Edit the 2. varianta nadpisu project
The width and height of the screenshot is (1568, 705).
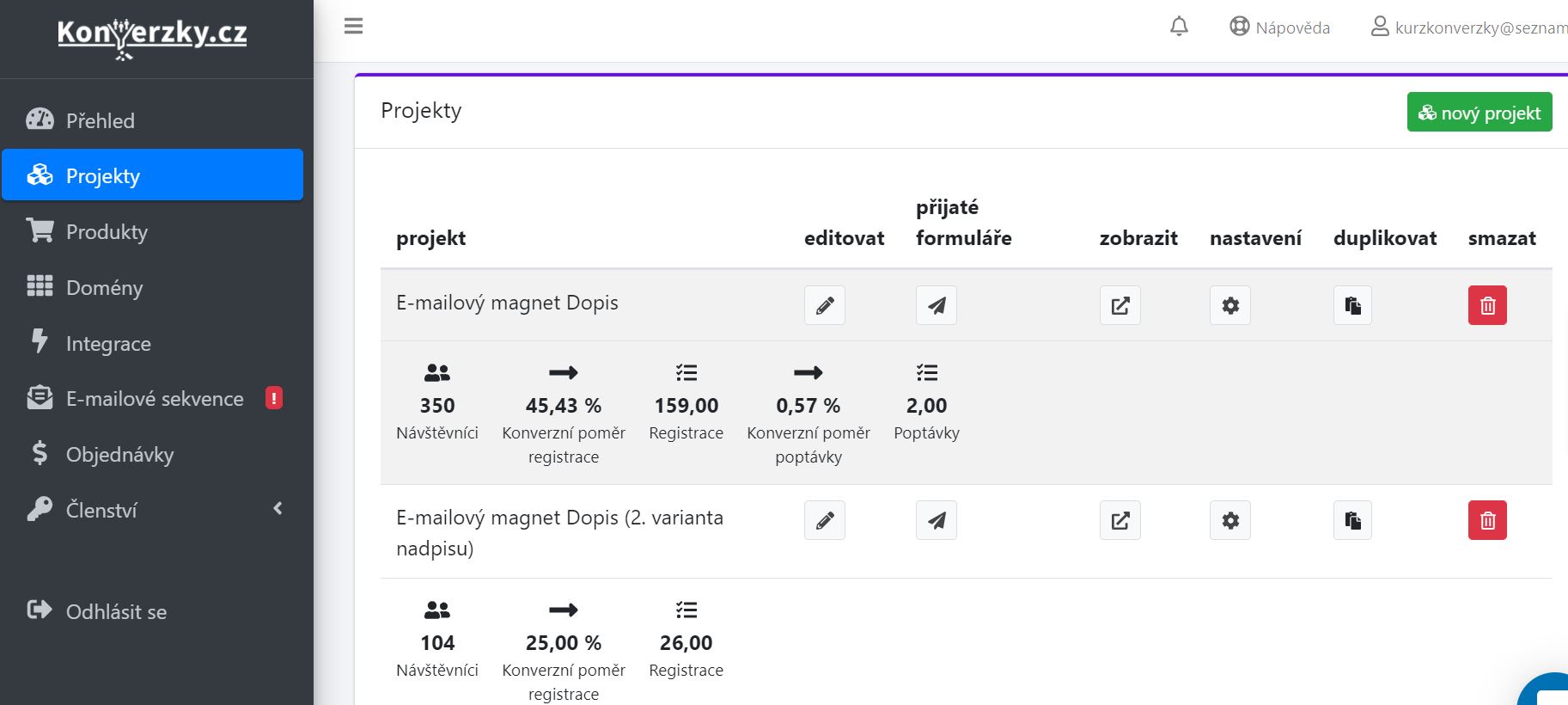[x=825, y=520]
